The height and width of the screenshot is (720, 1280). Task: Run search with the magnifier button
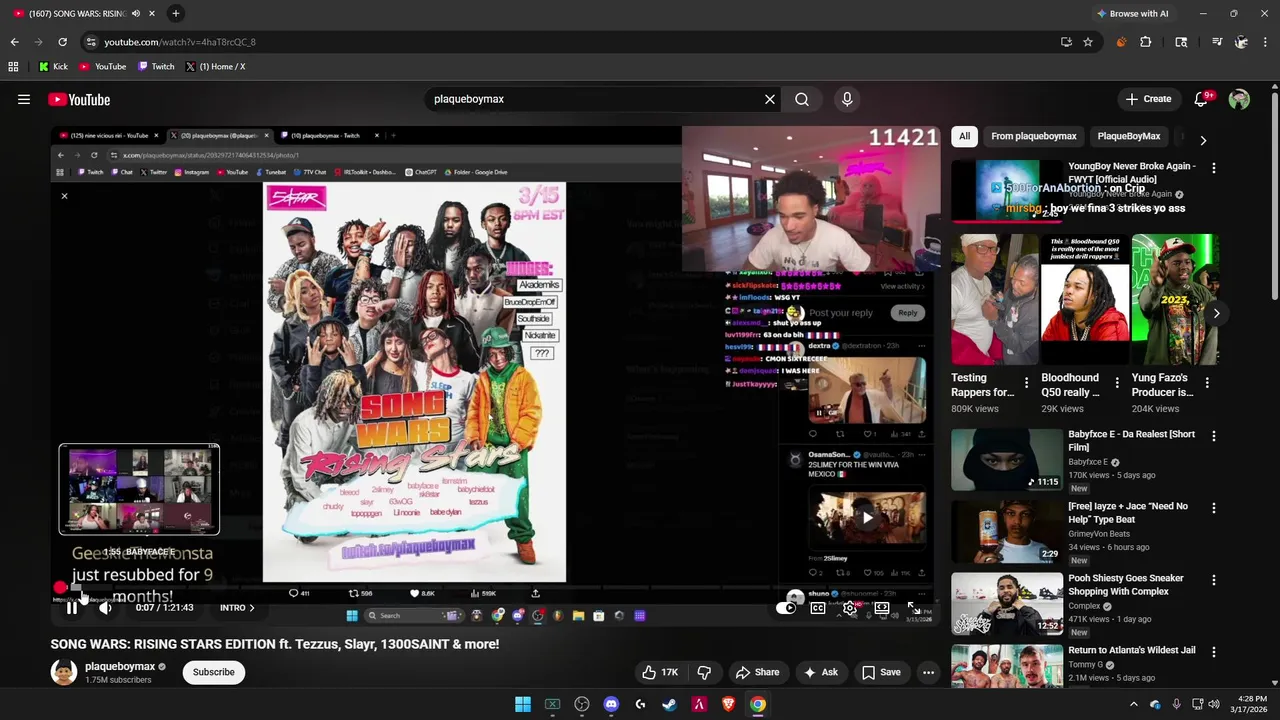[802, 99]
